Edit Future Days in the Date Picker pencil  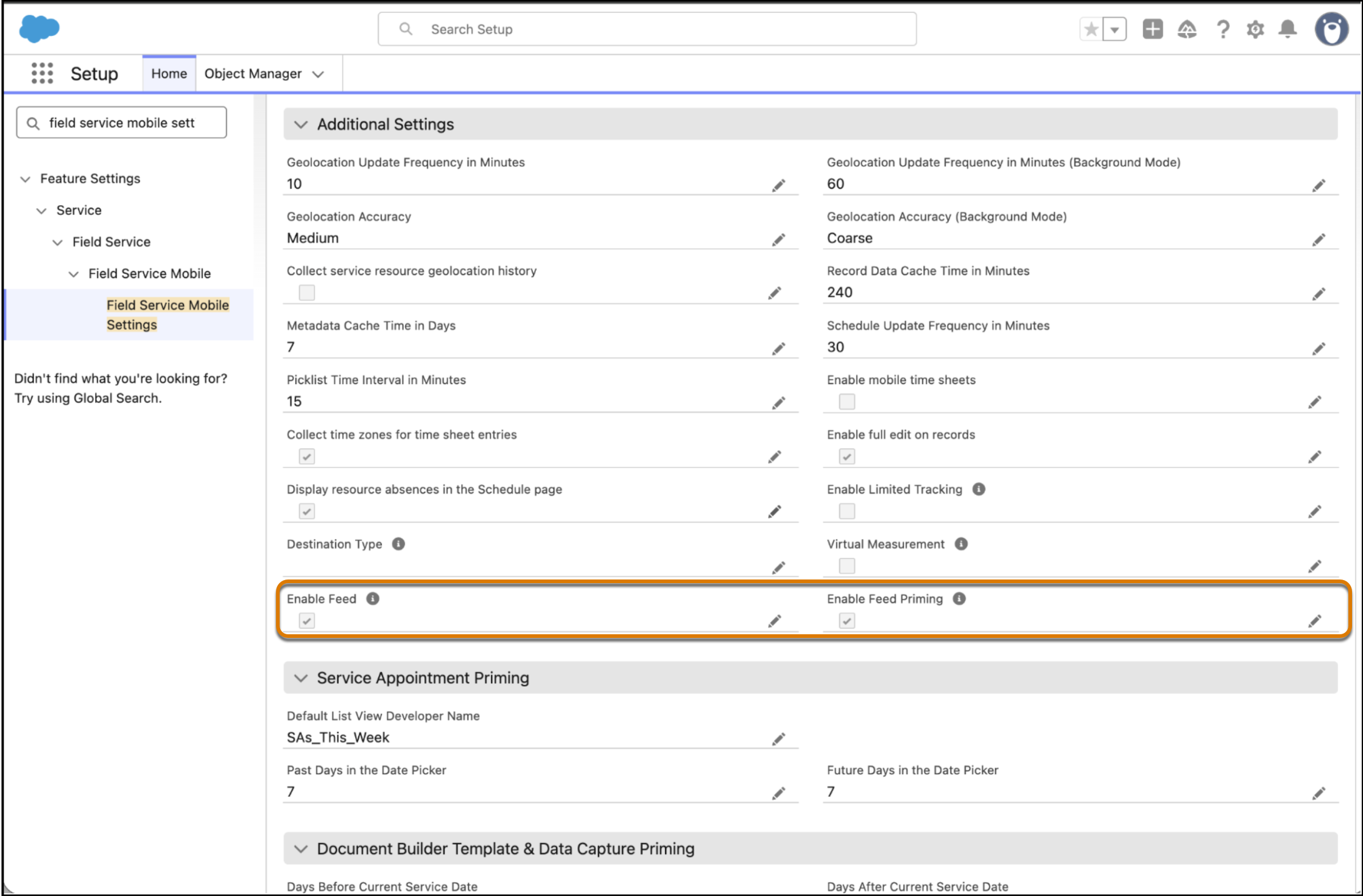[1319, 793]
